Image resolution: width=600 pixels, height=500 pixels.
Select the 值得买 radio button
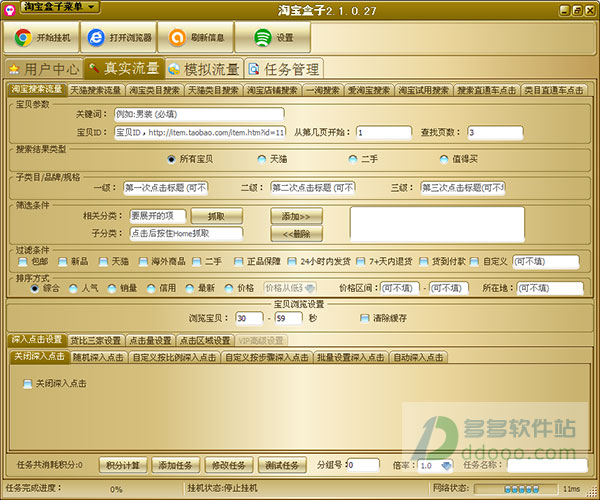tap(444, 159)
